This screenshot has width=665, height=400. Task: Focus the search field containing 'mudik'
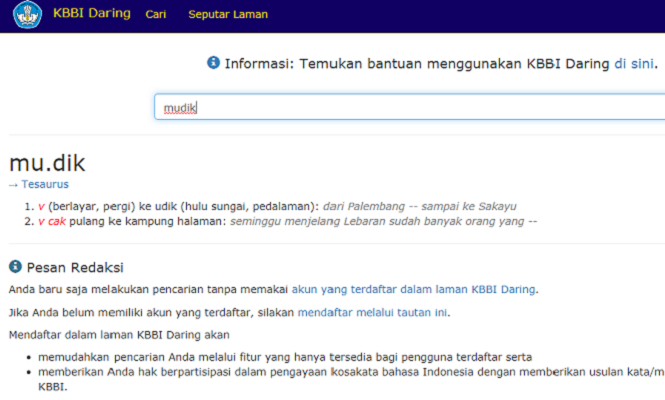point(409,107)
